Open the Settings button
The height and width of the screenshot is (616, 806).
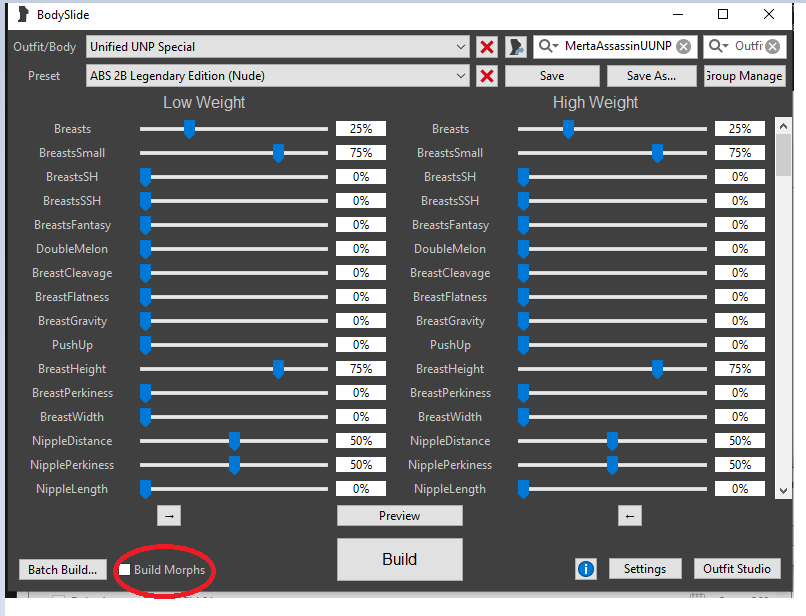pos(645,569)
